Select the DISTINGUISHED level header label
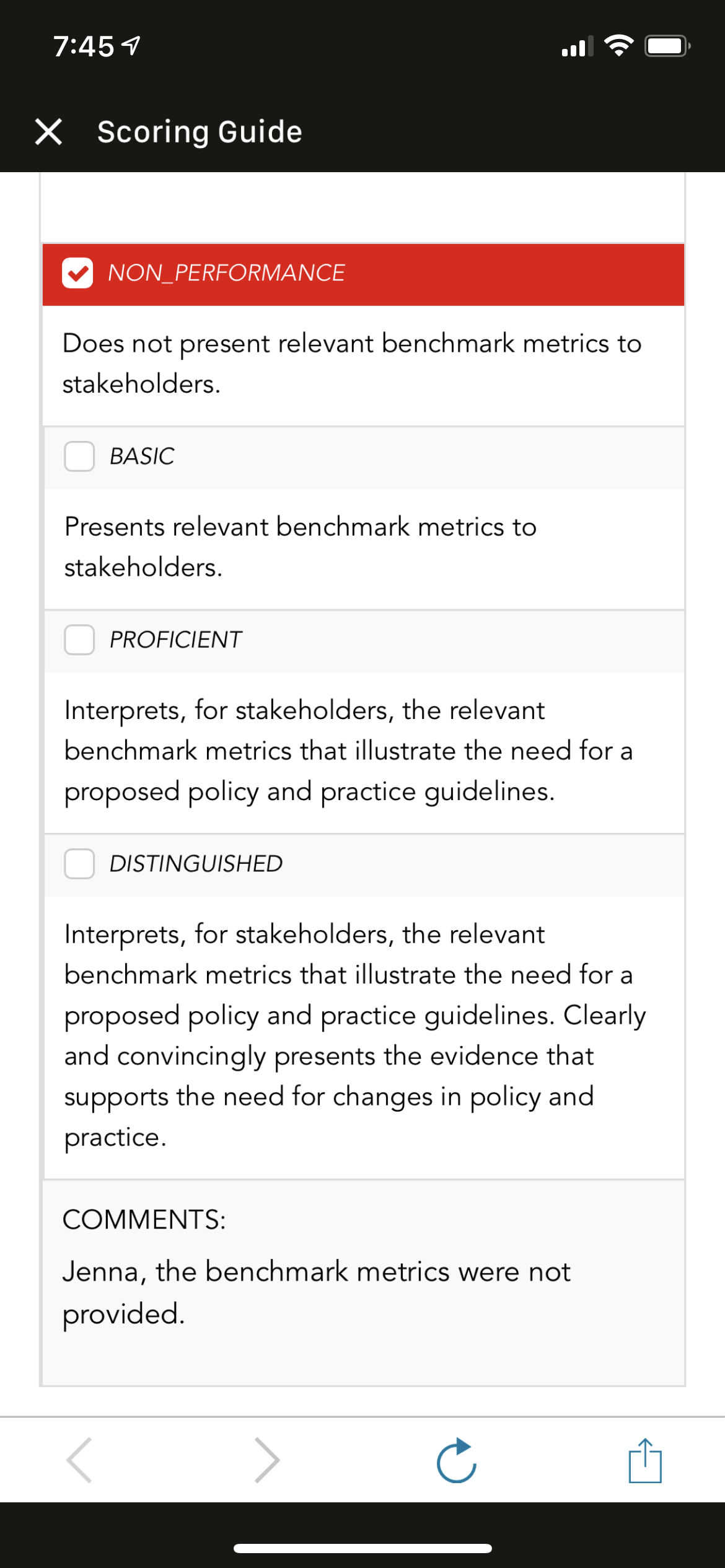The width and height of the screenshot is (725, 1568). [x=196, y=864]
